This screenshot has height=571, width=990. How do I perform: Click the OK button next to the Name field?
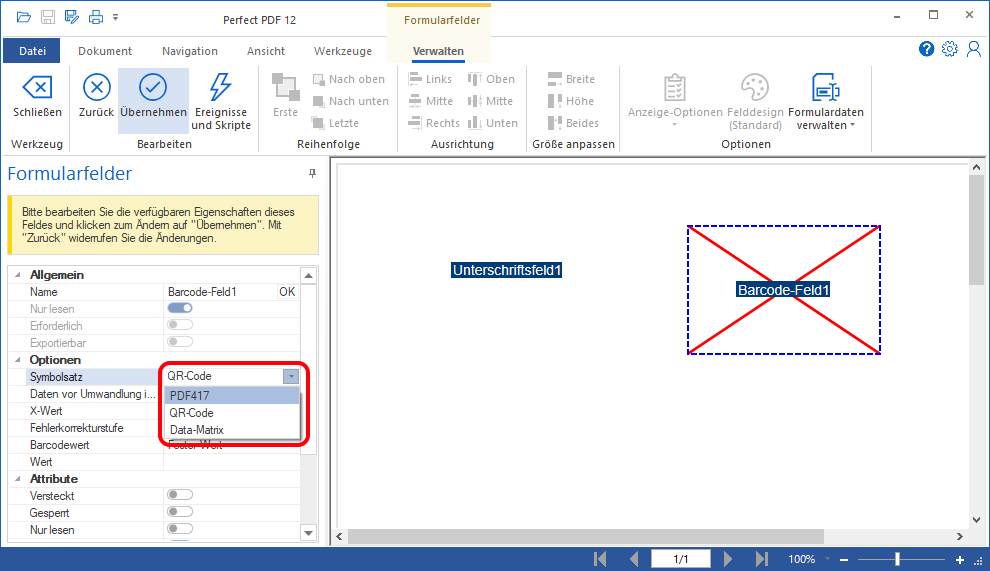tap(287, 292)
